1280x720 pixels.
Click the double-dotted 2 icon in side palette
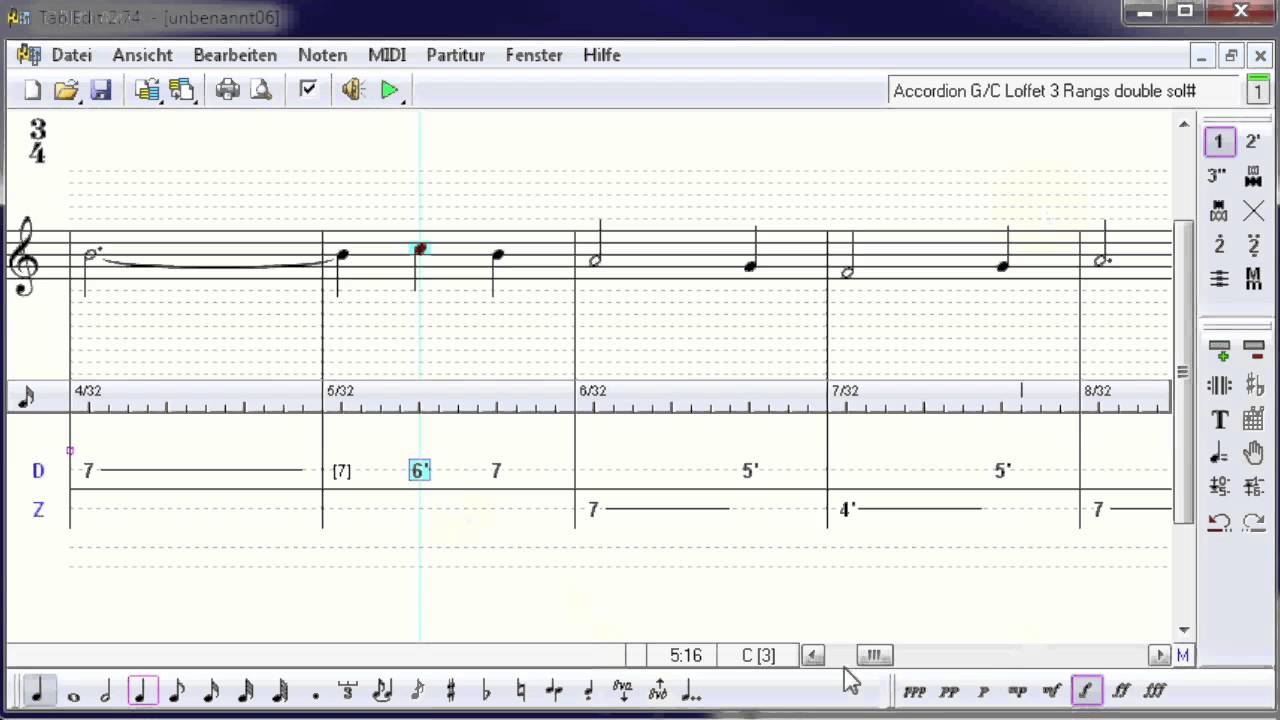point(1253,245)
